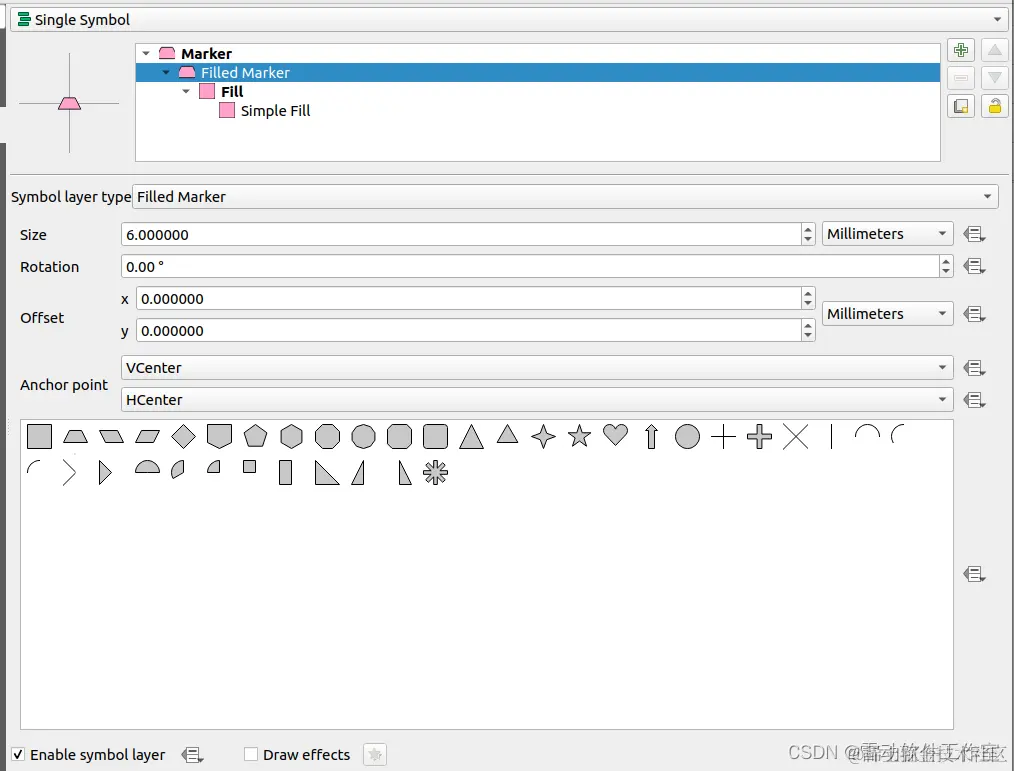The image size is (1014, 771).
Task: Choose the trapezoid marker shape
Action: [x=76, y=437]
